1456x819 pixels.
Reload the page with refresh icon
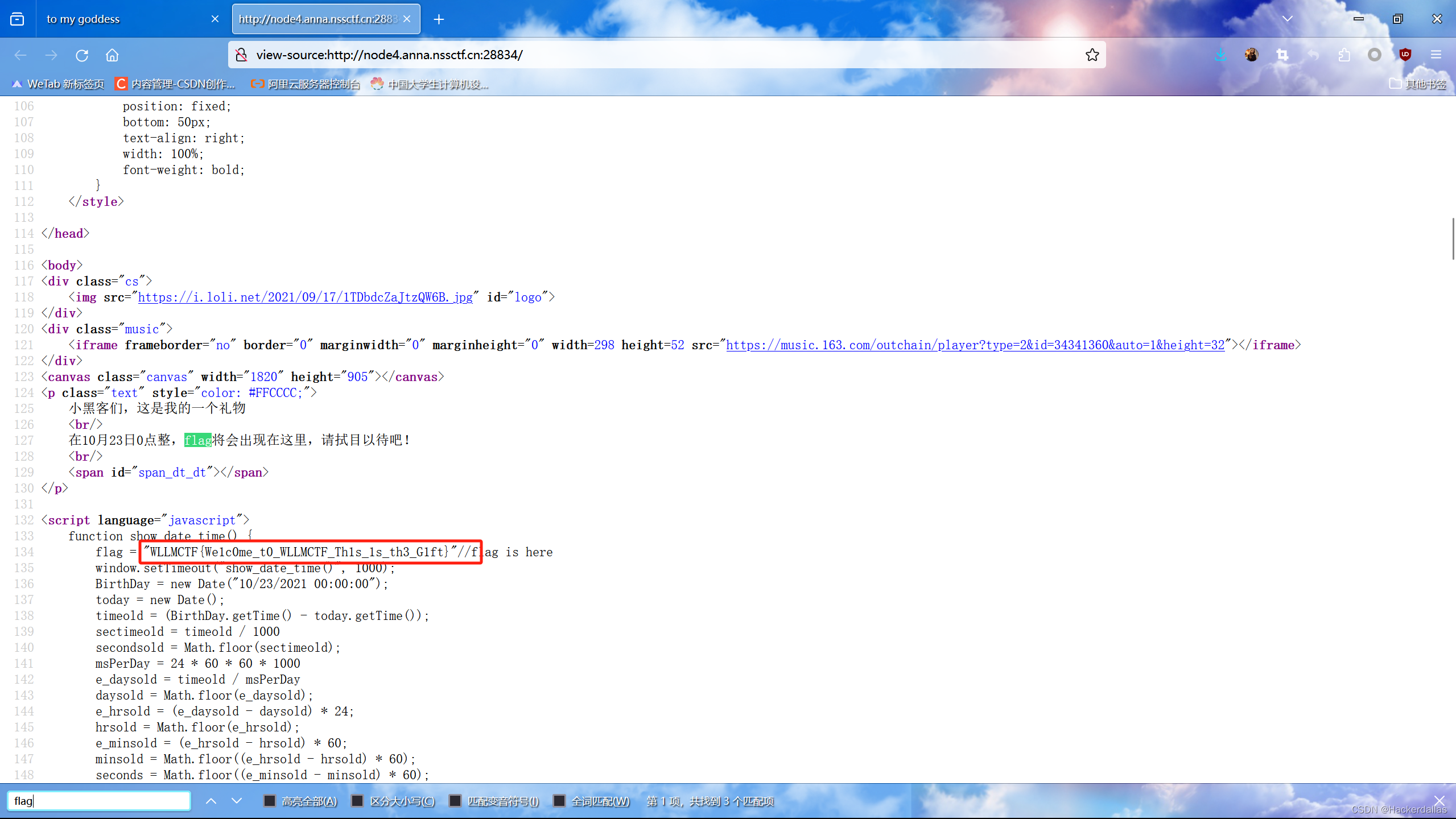click(x=82, y=55)
